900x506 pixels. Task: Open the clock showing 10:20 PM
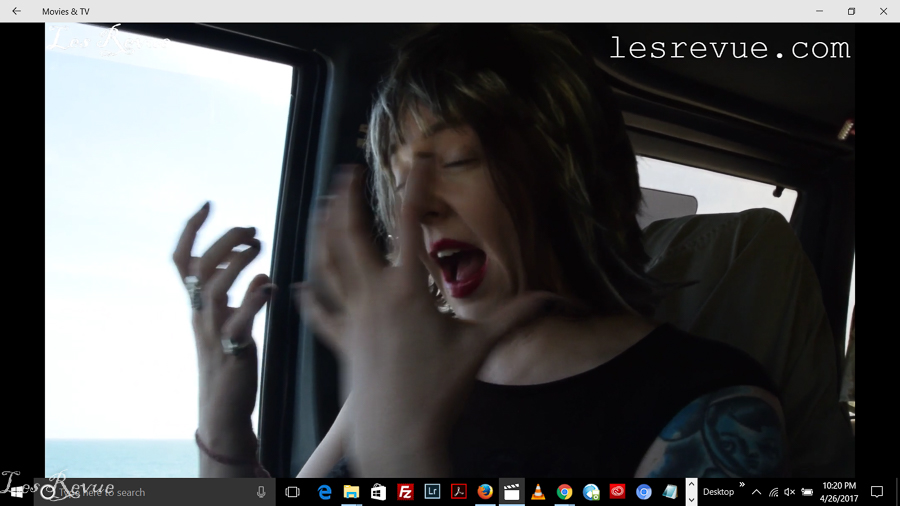coord(838,492)
